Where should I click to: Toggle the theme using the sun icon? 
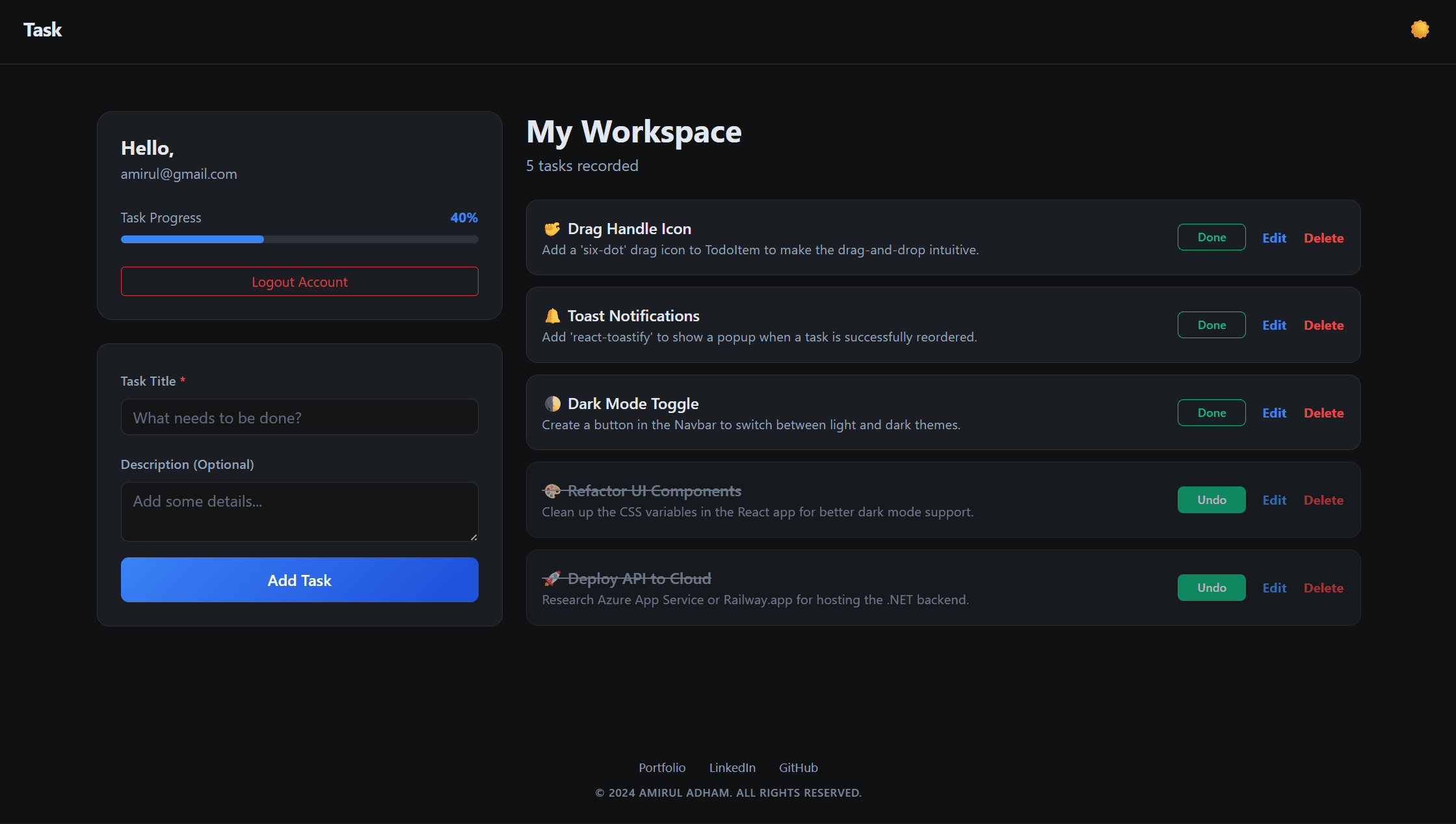(x=1420, y=29)
